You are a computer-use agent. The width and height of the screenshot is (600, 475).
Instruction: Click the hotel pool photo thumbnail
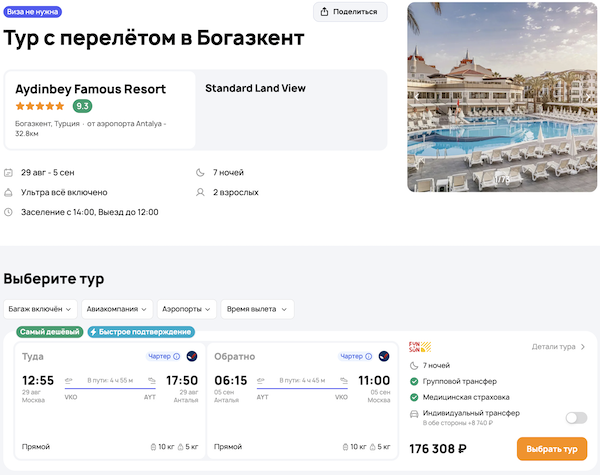tap(503, 96)
